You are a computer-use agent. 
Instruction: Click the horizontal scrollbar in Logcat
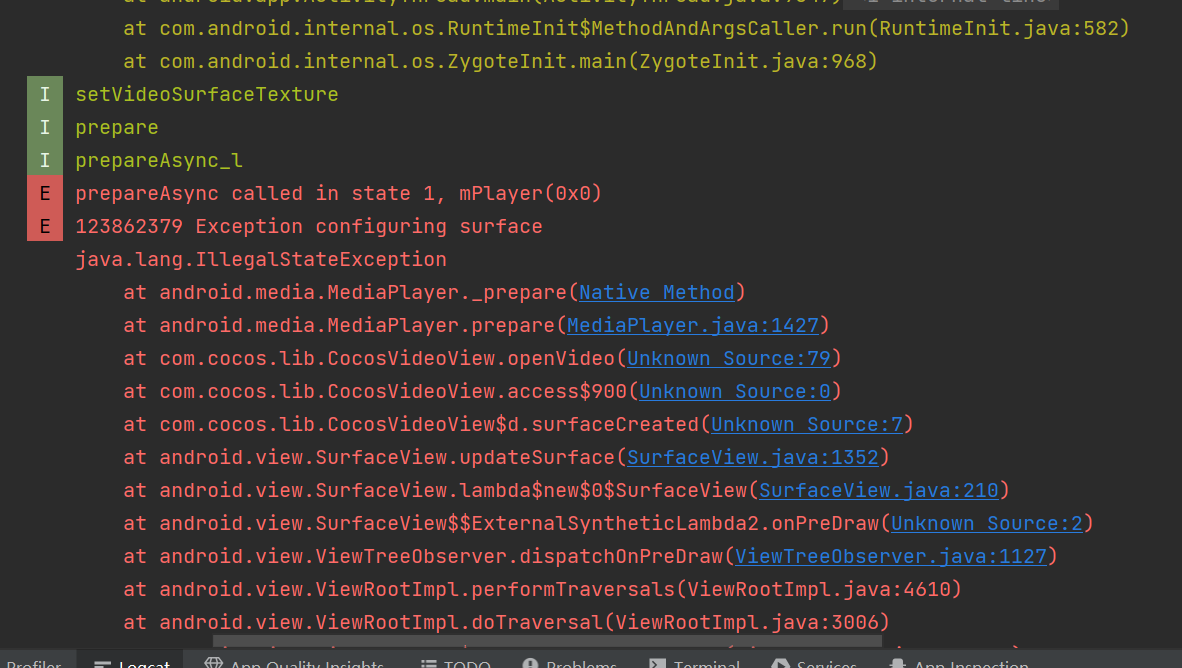(x=547, y=640)
